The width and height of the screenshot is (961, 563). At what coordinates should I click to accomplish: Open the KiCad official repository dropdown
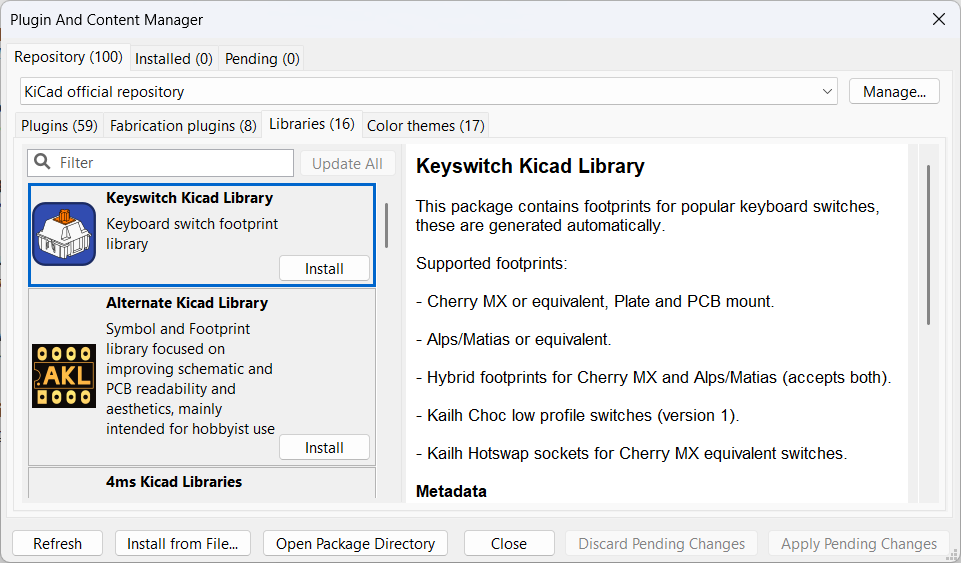tap(428, 91)
